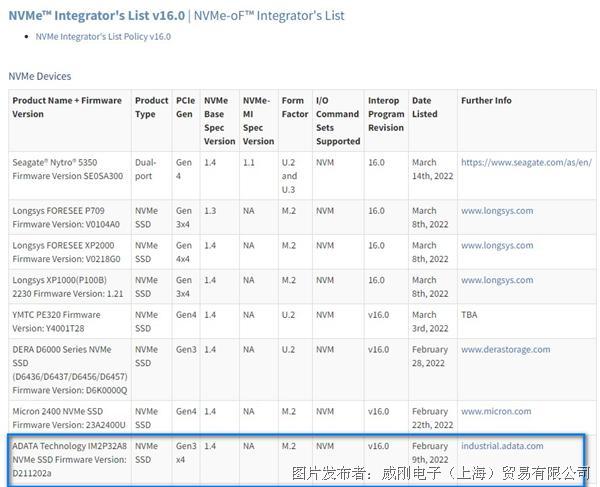Click the February 22th, 2022 date cell
The height and width of the screenshot is (487, 600).
point(433,418)
